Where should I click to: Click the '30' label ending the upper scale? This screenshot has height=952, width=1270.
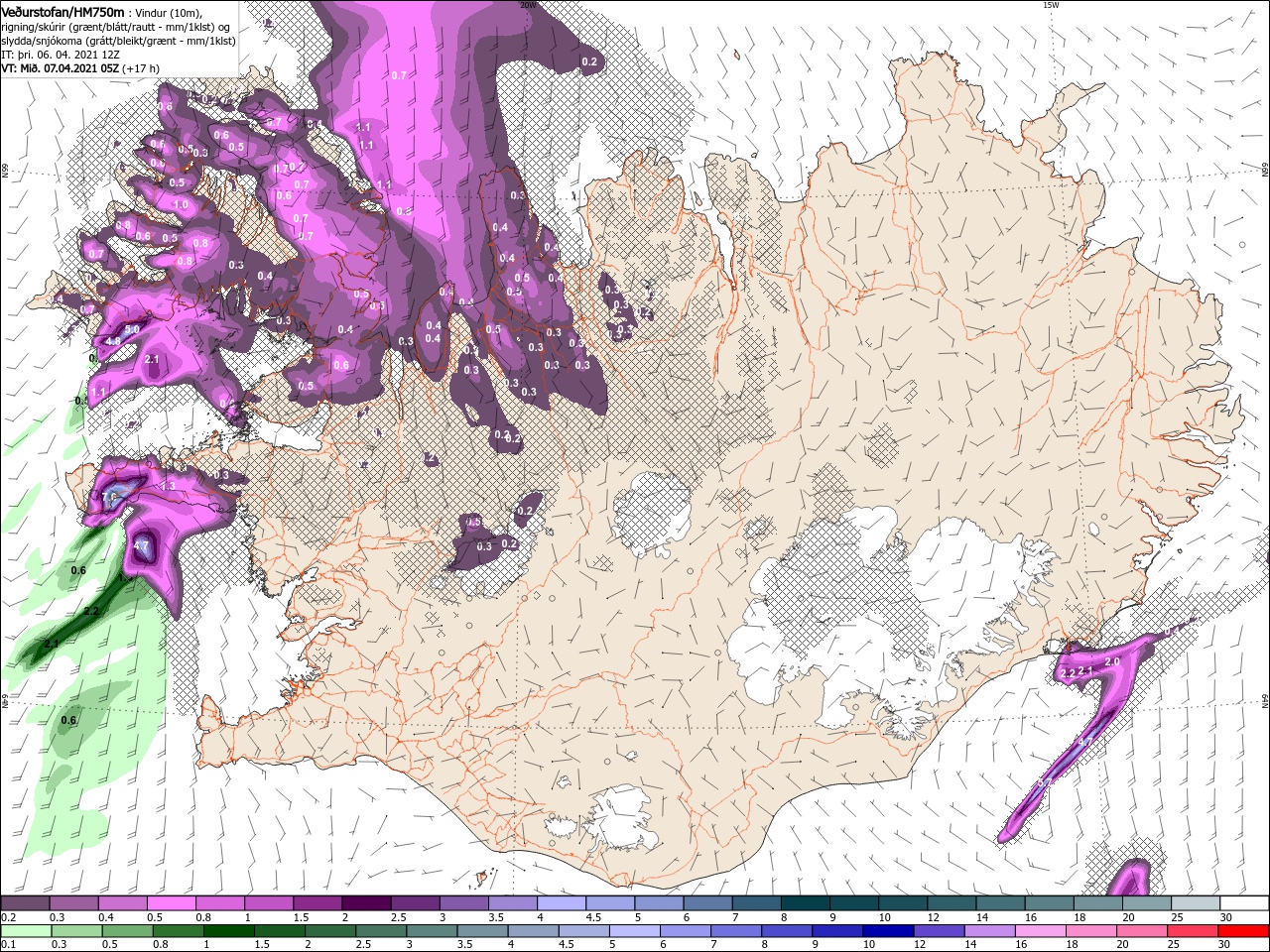coord(1227,917)
